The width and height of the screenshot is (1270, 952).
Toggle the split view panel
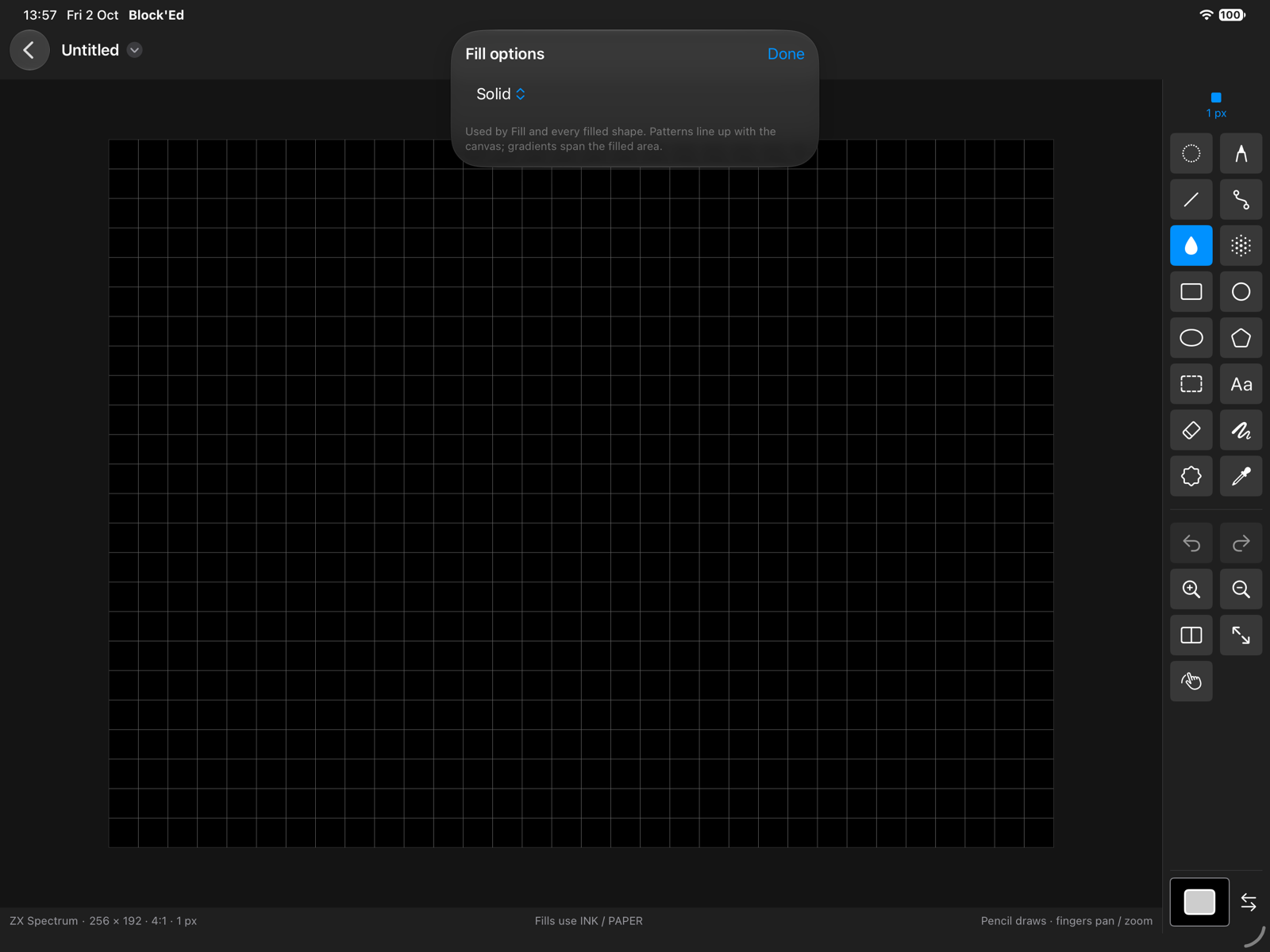tap(1191, 635)
